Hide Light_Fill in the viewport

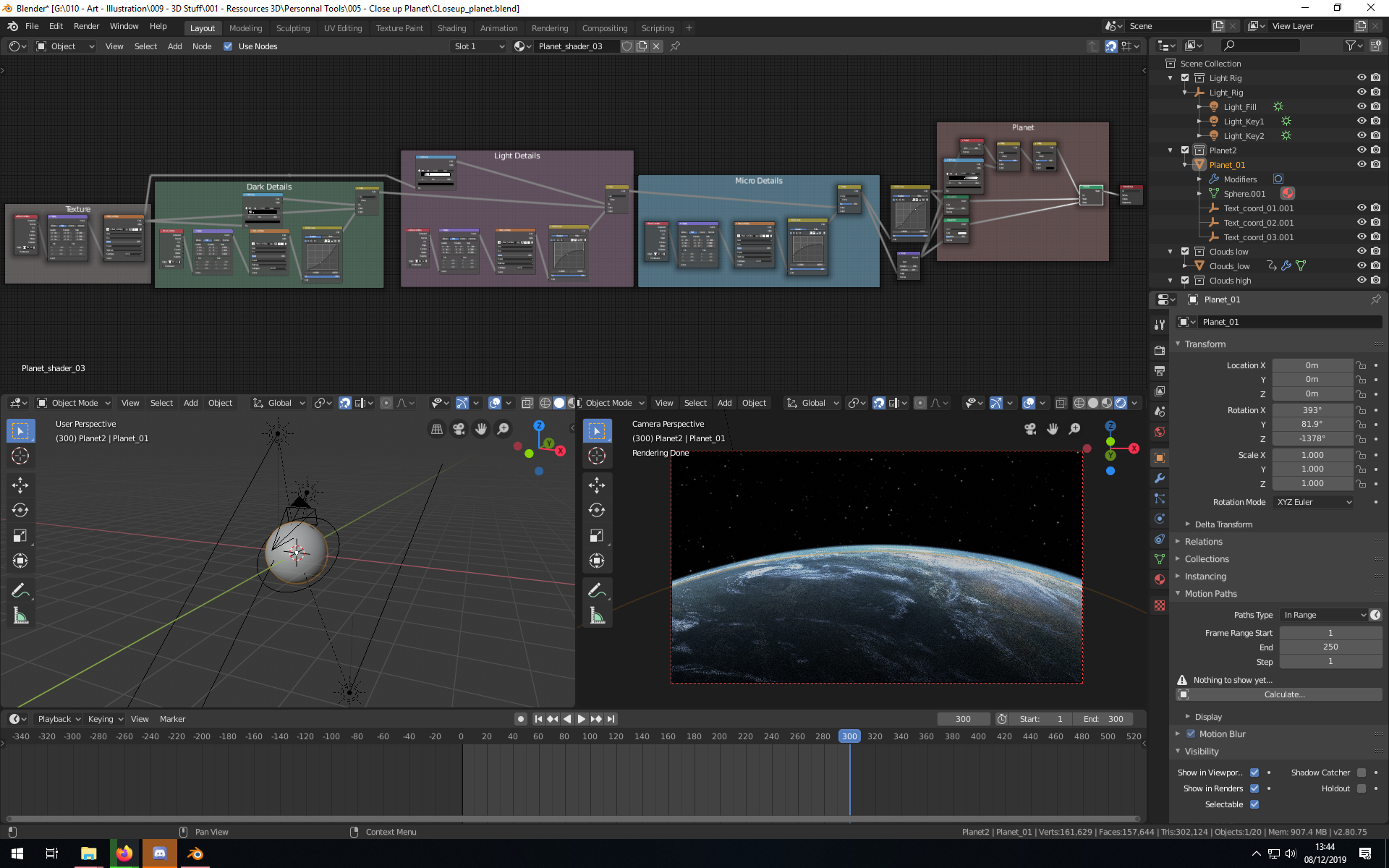pyautogui.click(x=1362, y=106)
